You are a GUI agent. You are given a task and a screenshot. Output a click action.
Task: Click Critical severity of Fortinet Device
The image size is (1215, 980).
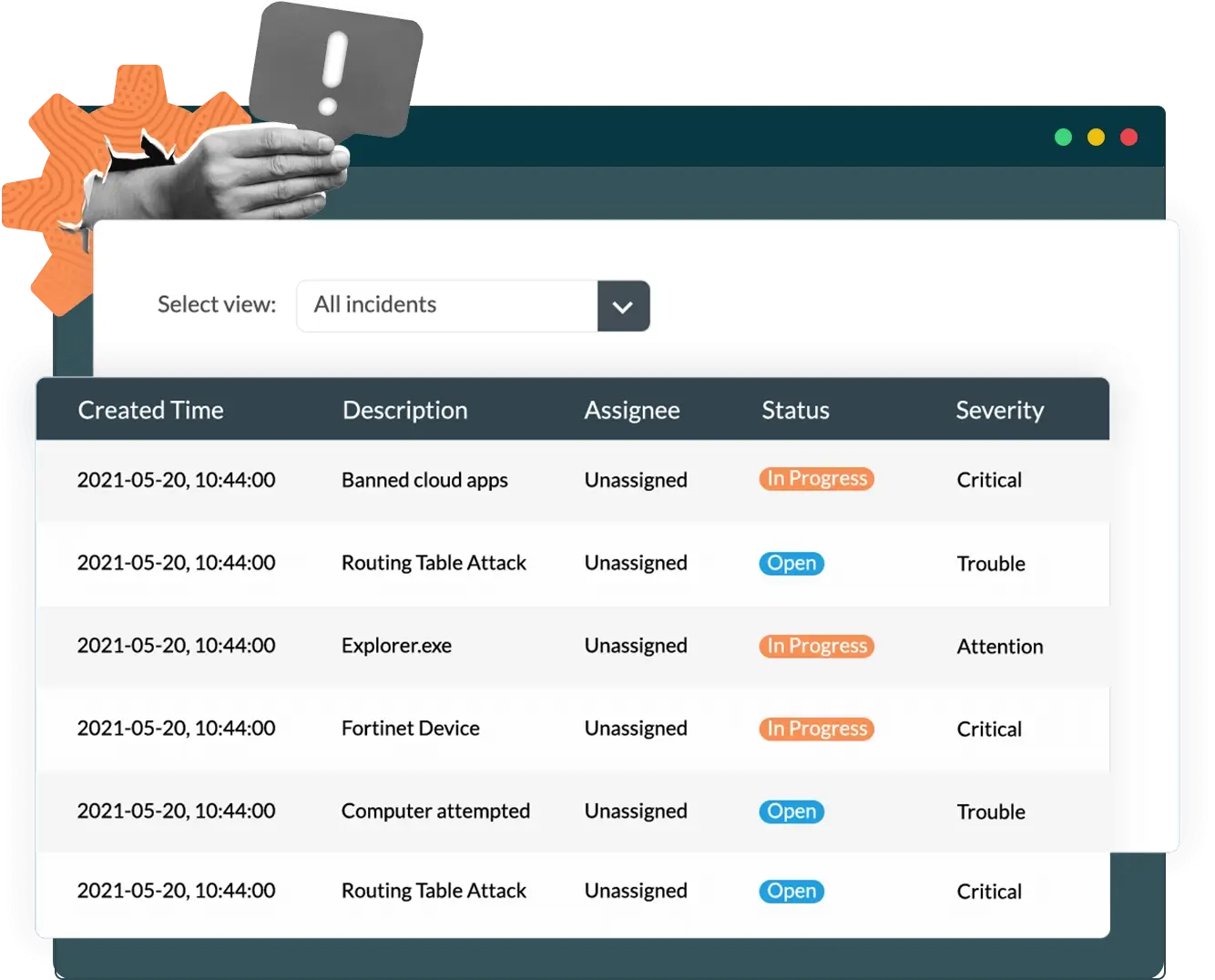point(989,730)
